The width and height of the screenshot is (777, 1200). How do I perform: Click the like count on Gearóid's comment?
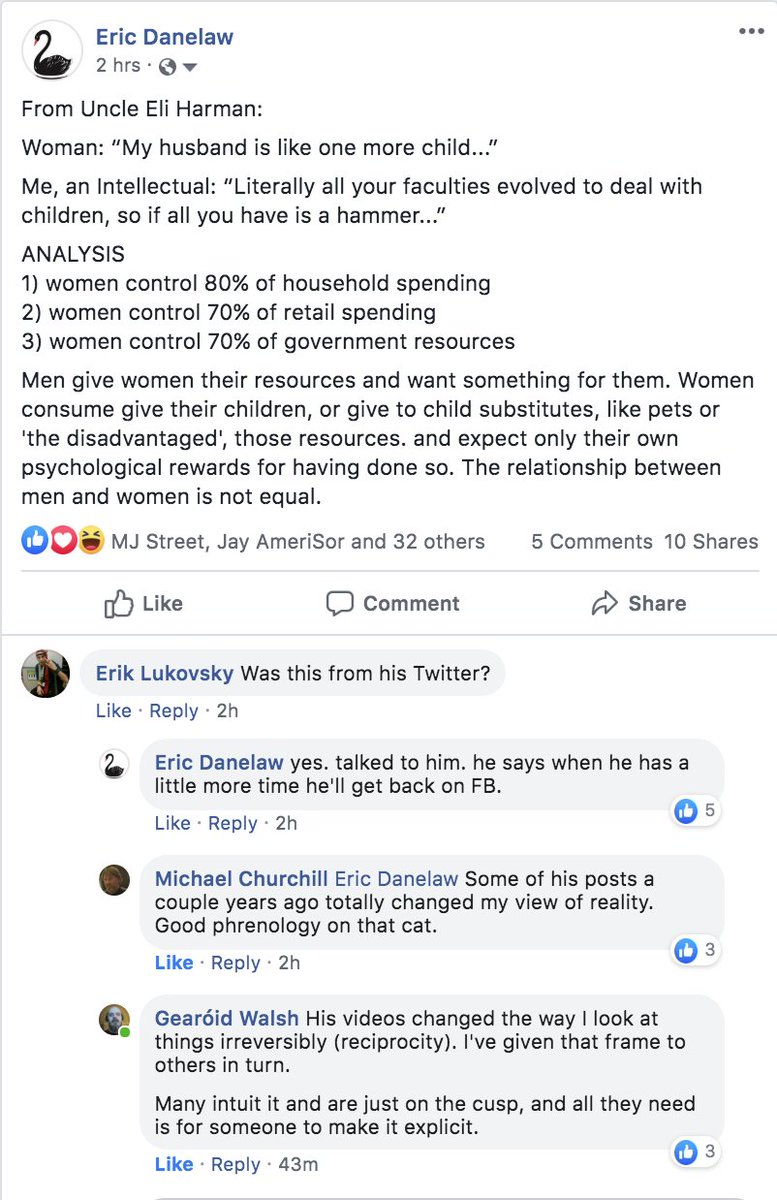(696, 1151)
